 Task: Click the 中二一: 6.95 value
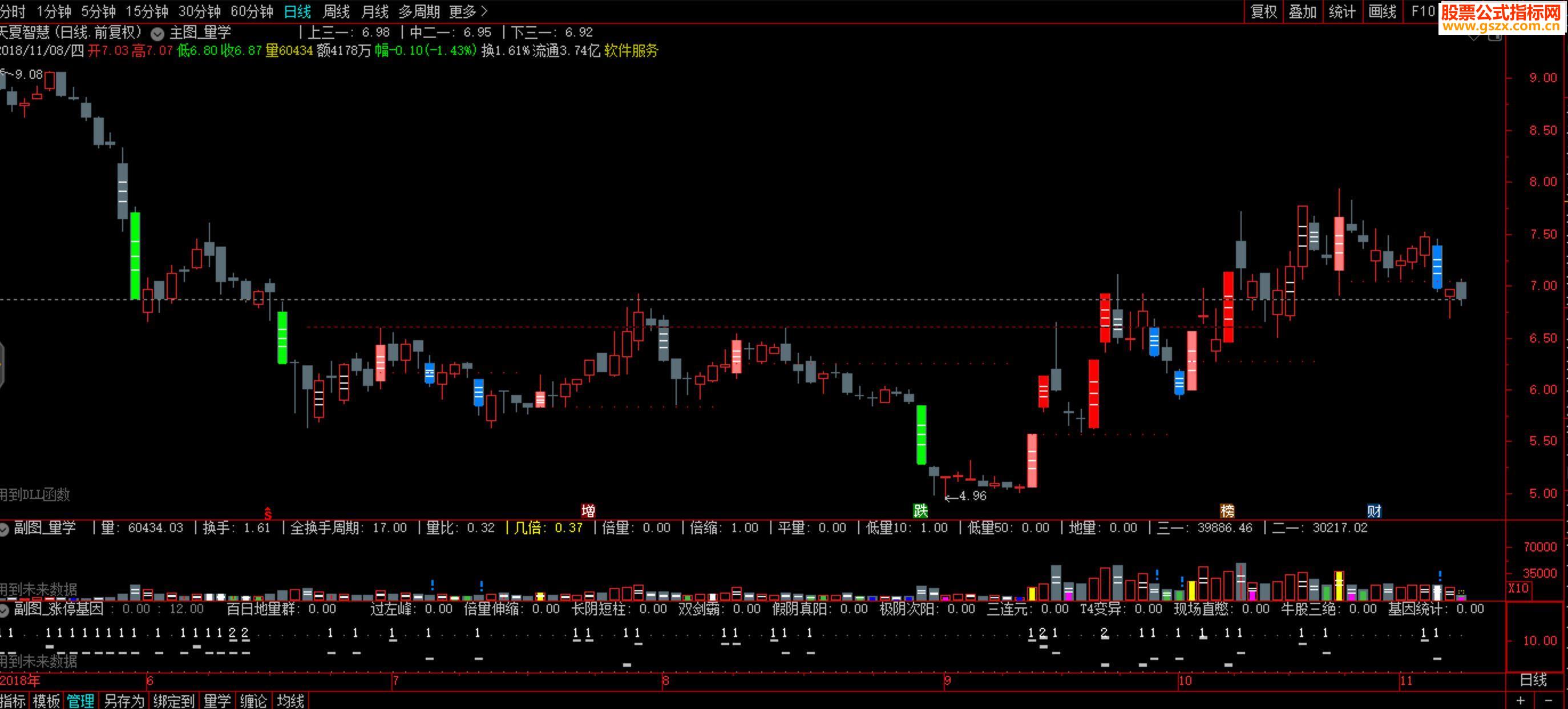point(450,33)
